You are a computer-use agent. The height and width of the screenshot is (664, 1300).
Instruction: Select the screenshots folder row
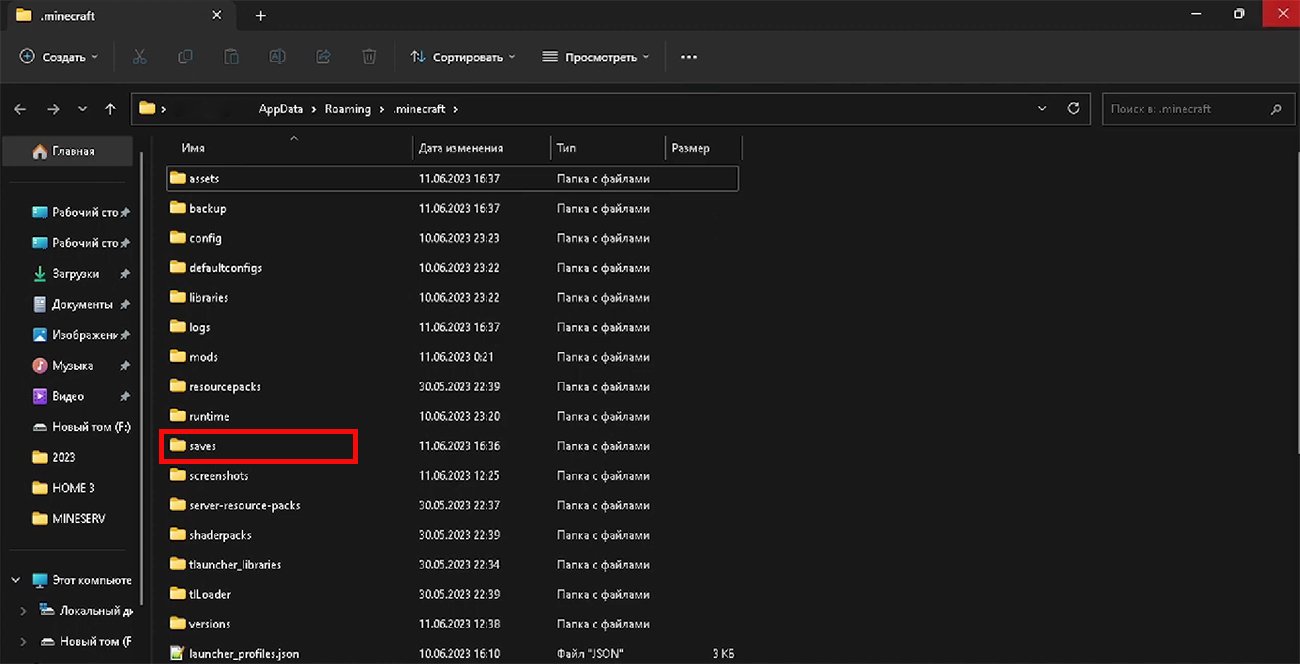[452, 475]
